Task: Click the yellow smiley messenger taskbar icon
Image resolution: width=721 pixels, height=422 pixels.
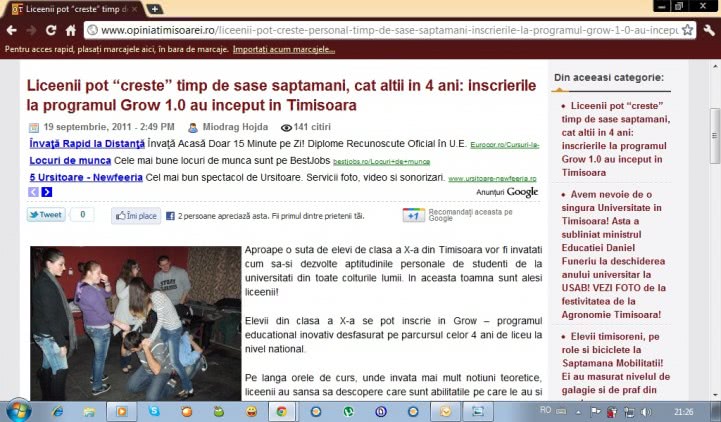Action: pyautogui.click(x=251, y=411)
